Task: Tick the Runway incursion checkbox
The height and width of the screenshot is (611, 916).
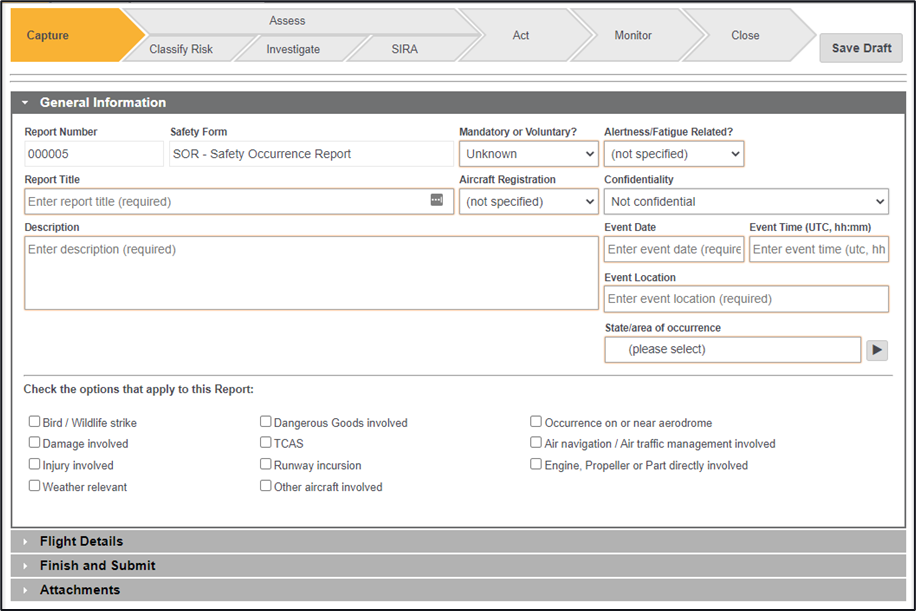Action: point(266,464)
